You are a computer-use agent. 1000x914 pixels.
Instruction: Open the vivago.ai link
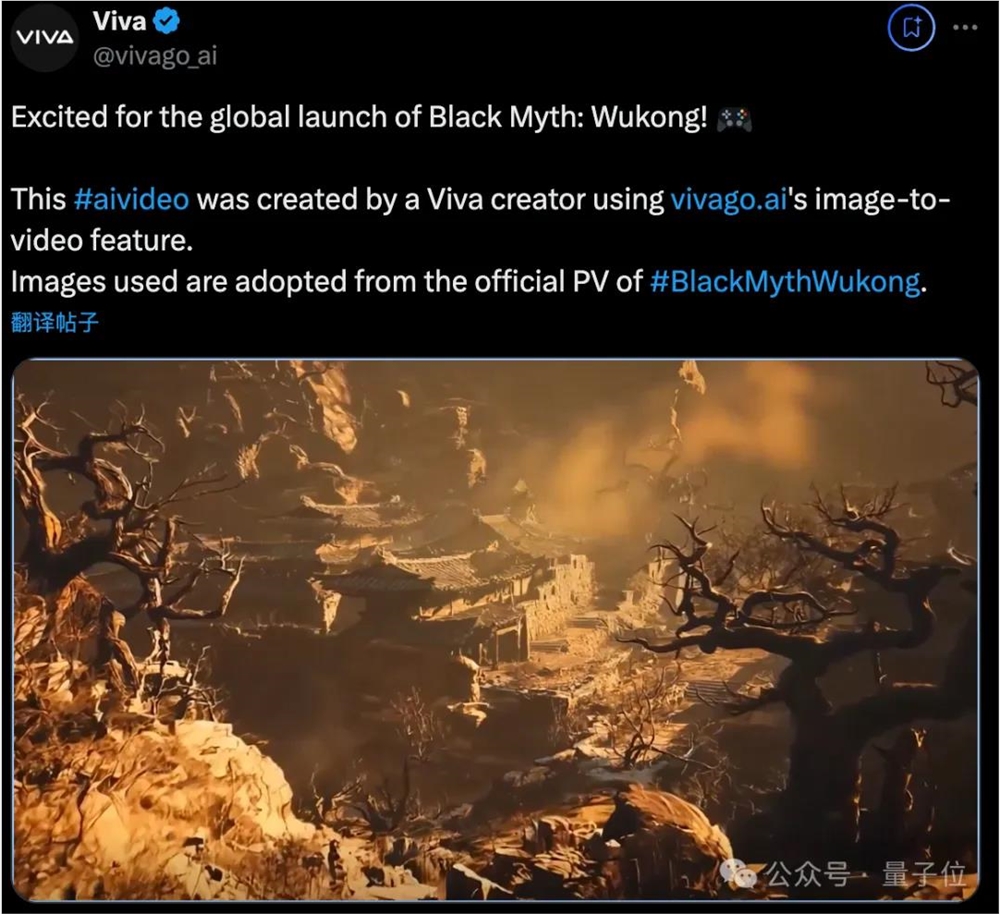728,199
